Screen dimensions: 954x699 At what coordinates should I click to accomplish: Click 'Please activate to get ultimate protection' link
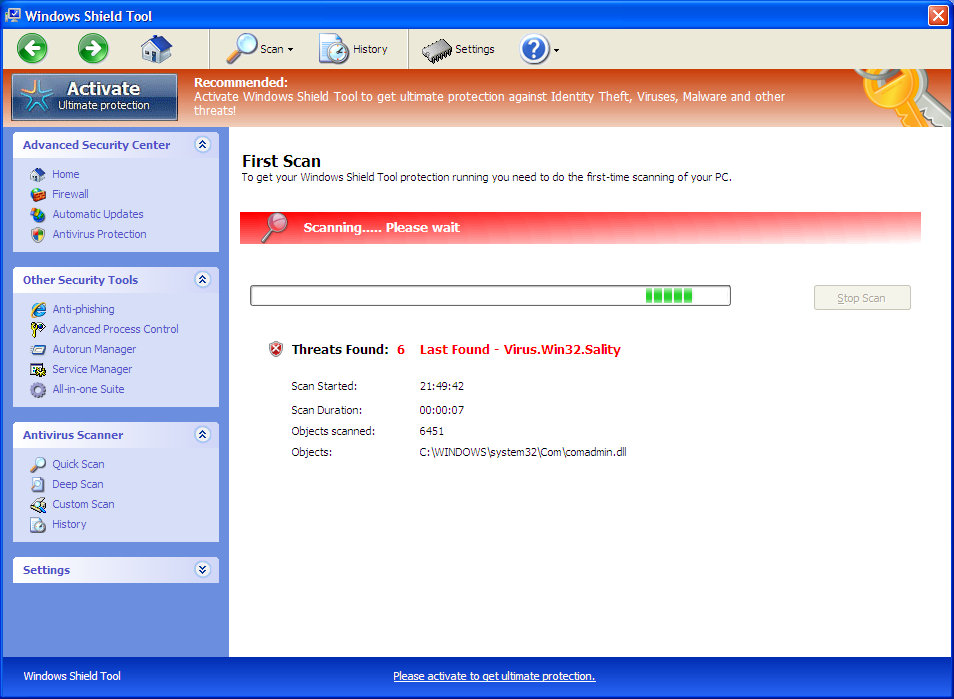coord(494,676)
